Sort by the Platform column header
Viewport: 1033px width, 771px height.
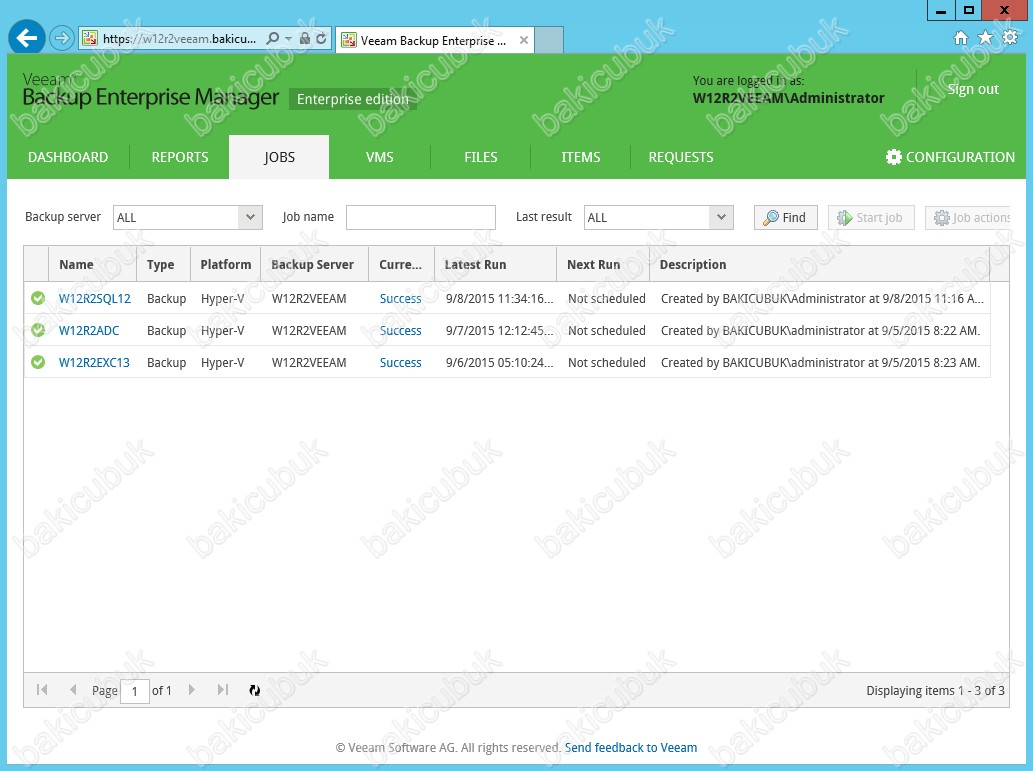[226, 264]
